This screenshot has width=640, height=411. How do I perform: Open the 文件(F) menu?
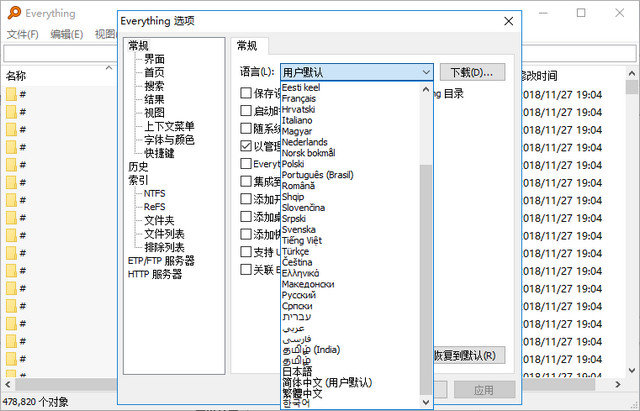(x=23, y=34)
